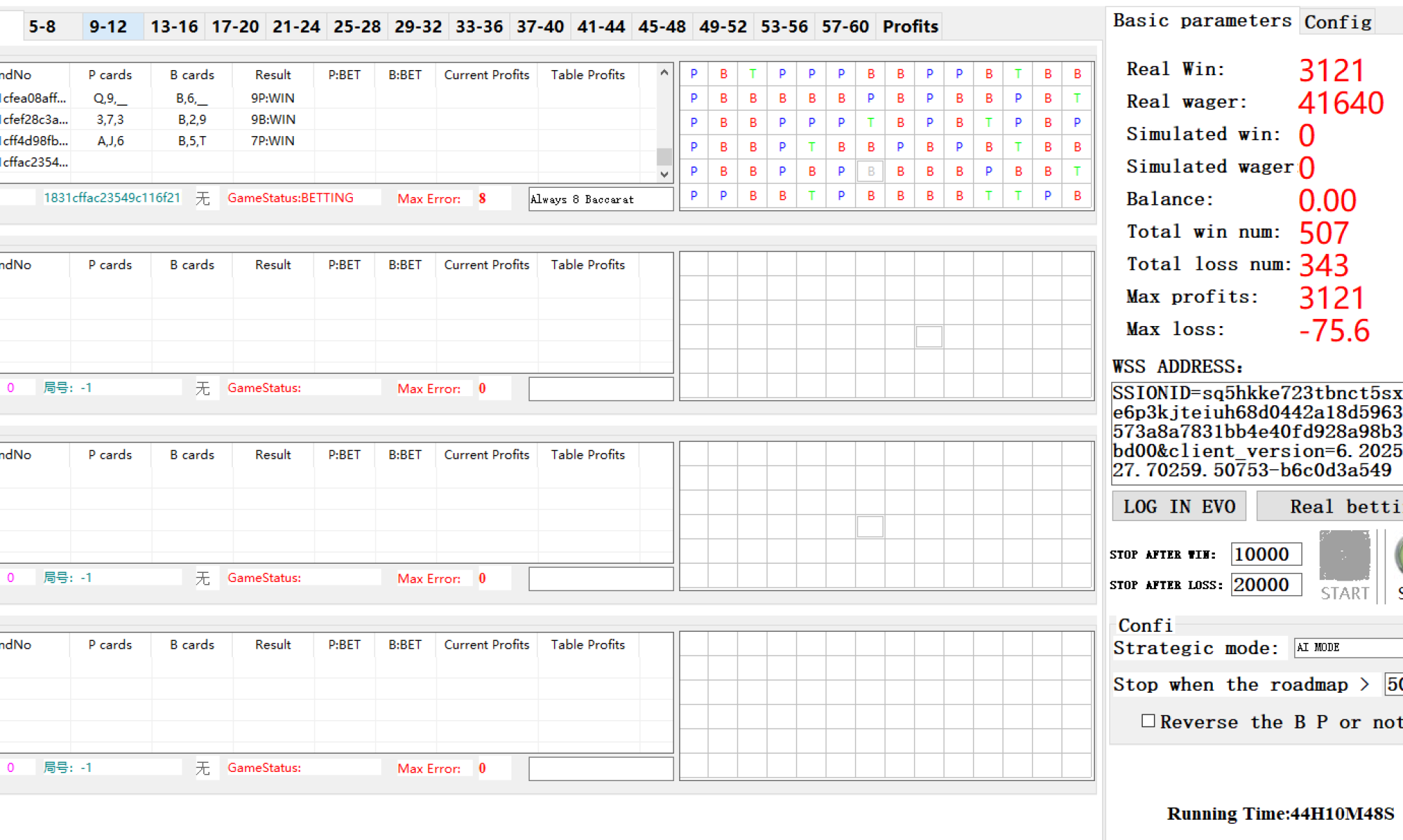Image resolution: width=1403 pixels, height=840 pixels.
Task: Switch to the Config tab
Action: 1337,22
